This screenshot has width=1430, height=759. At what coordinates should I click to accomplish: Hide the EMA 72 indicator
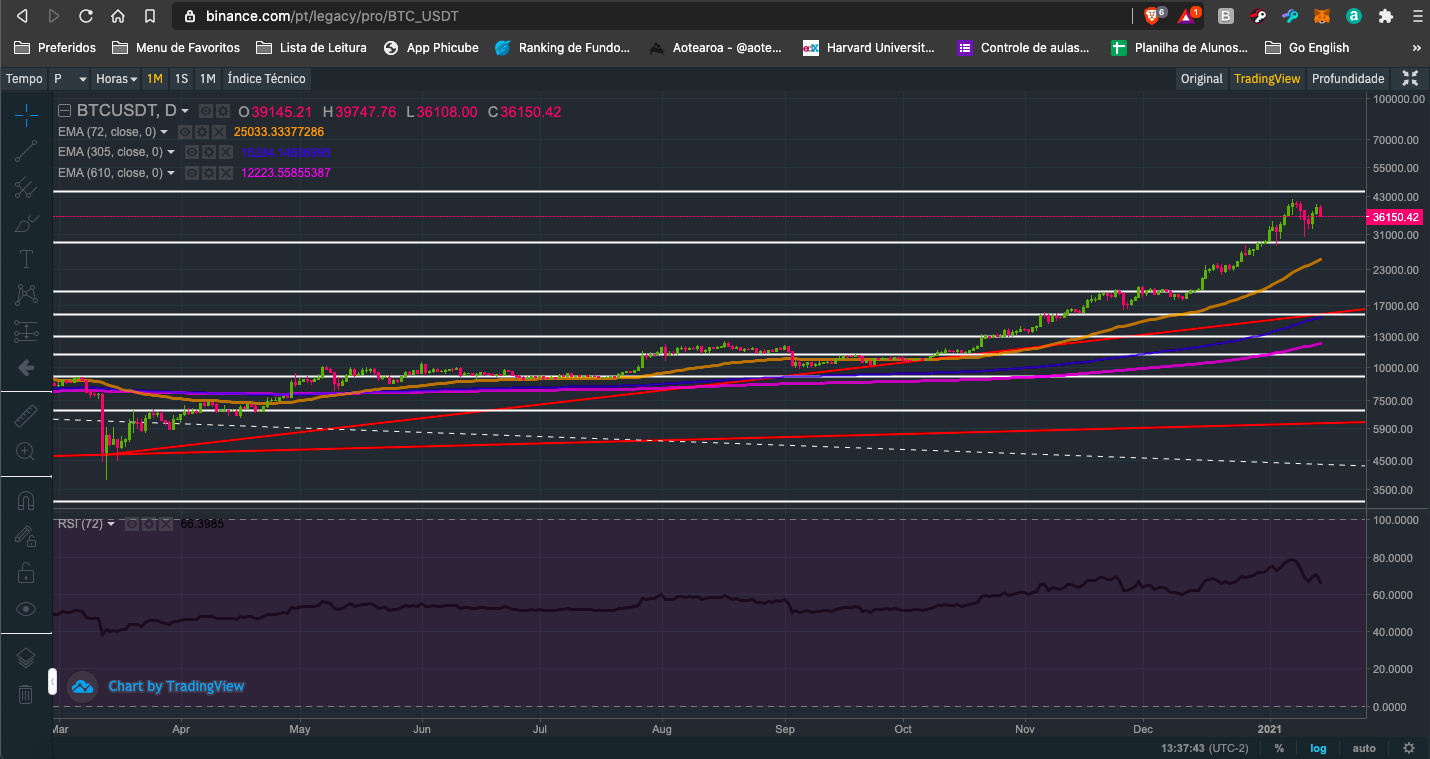click(185, 132)
